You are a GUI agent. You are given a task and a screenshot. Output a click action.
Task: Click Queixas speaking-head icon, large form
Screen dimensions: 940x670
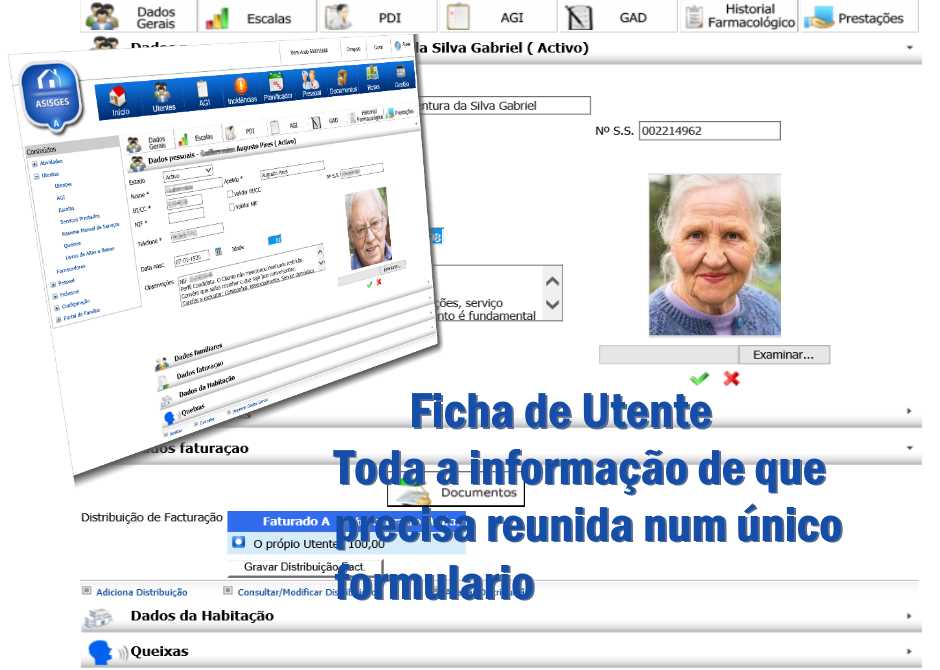click(100, 653)
